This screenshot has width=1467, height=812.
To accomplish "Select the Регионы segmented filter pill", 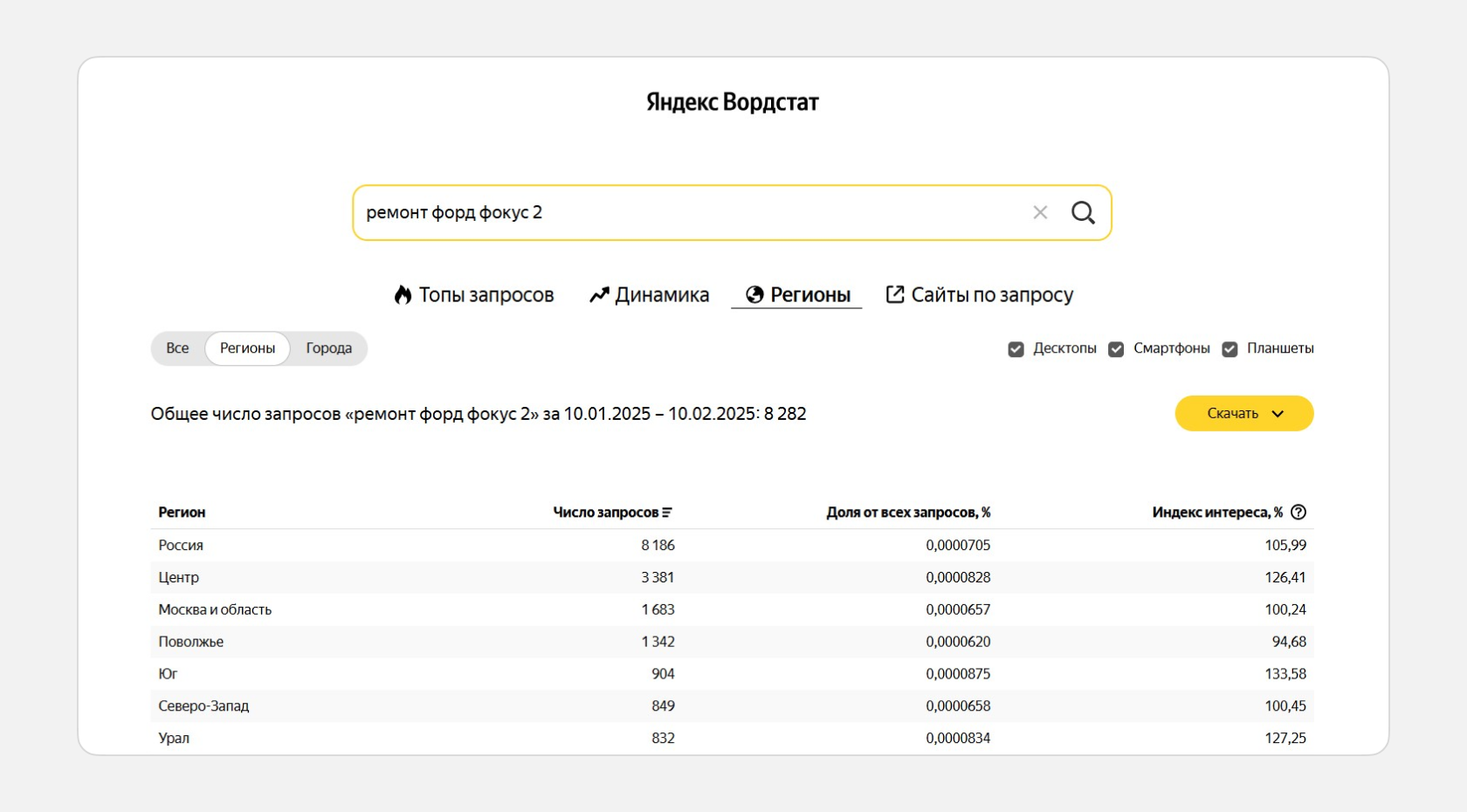I will [x=247, y=348].
